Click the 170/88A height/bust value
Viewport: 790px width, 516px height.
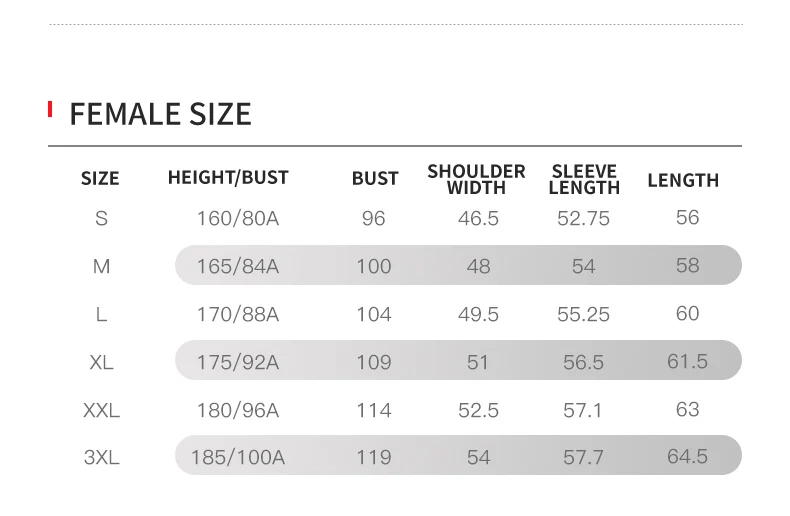237,314
